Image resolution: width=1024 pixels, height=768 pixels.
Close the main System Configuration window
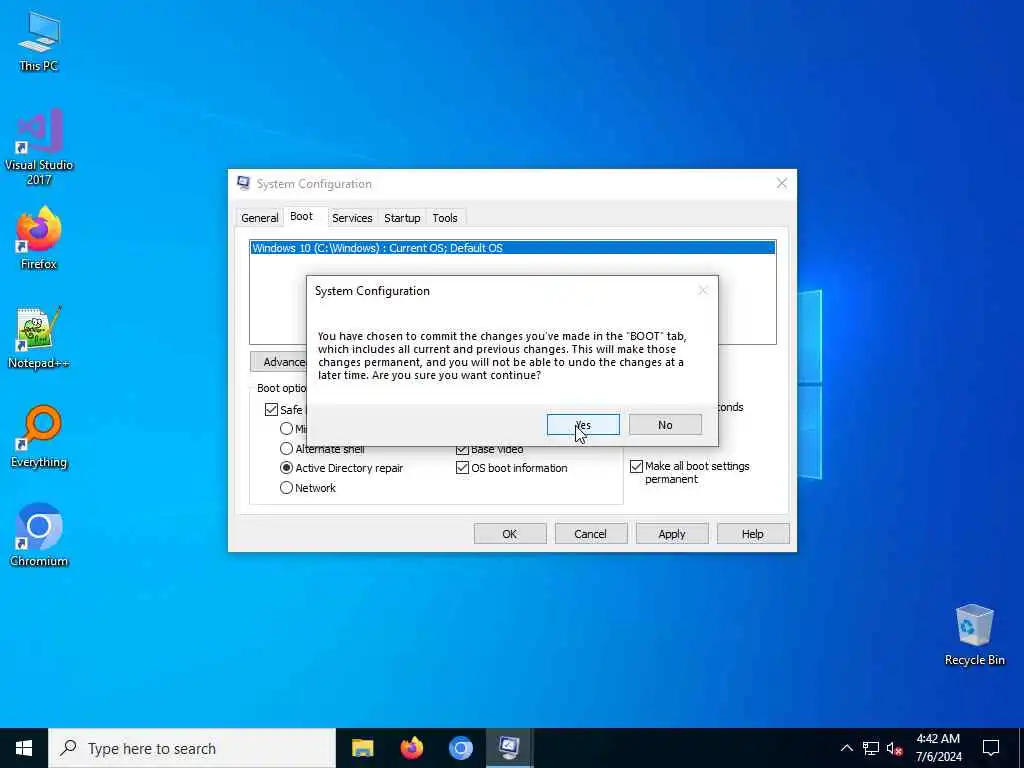click(x=781, y=184)
